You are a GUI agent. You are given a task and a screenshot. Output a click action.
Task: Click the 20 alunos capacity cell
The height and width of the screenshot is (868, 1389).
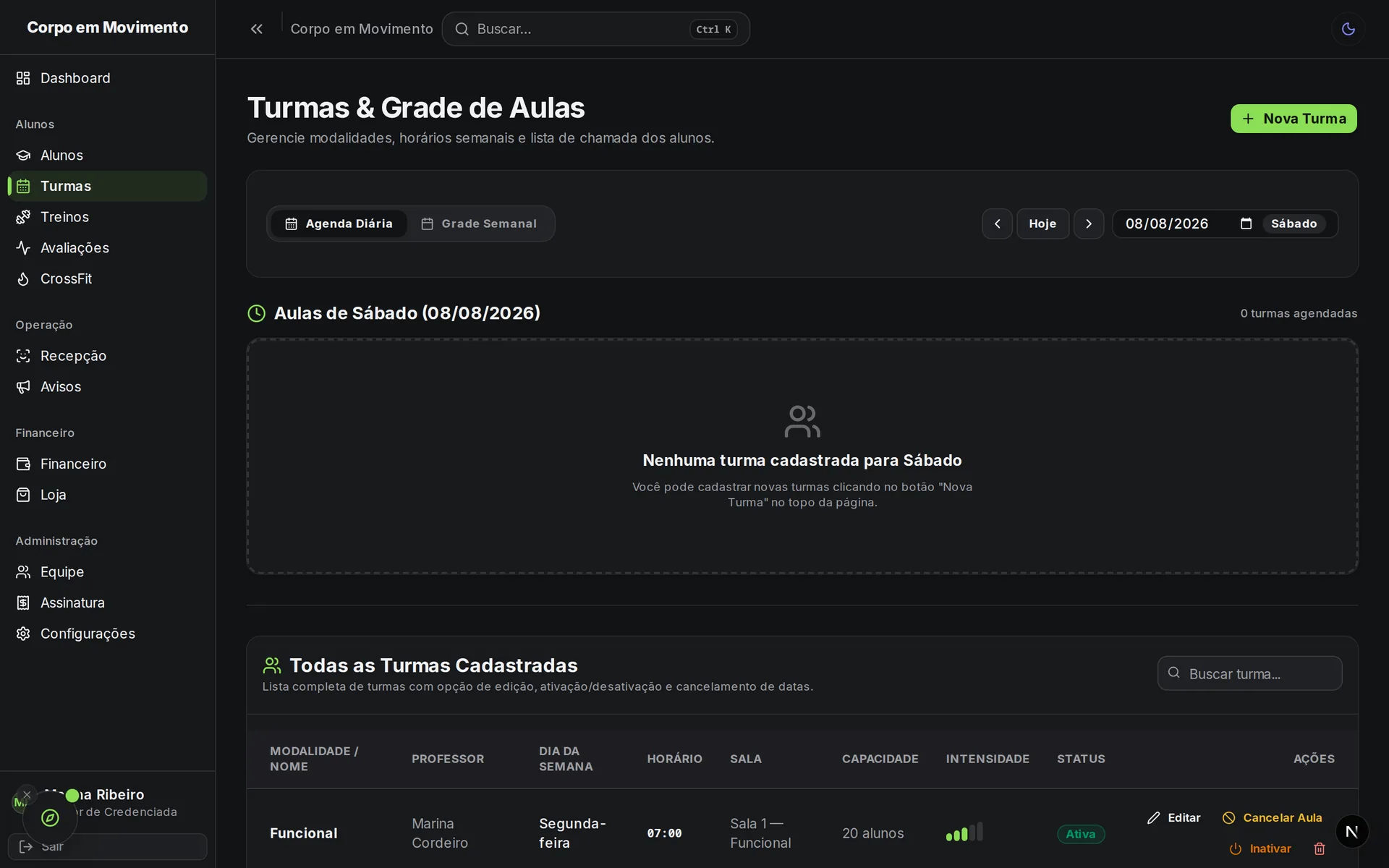(873, 833)
